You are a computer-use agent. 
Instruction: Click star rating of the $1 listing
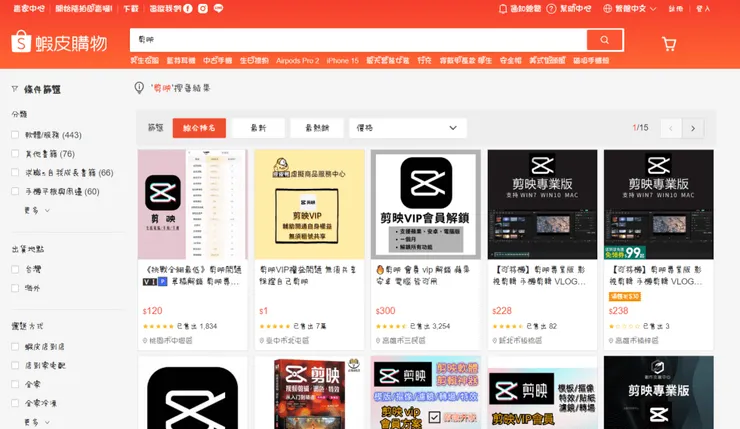(275, 326)
